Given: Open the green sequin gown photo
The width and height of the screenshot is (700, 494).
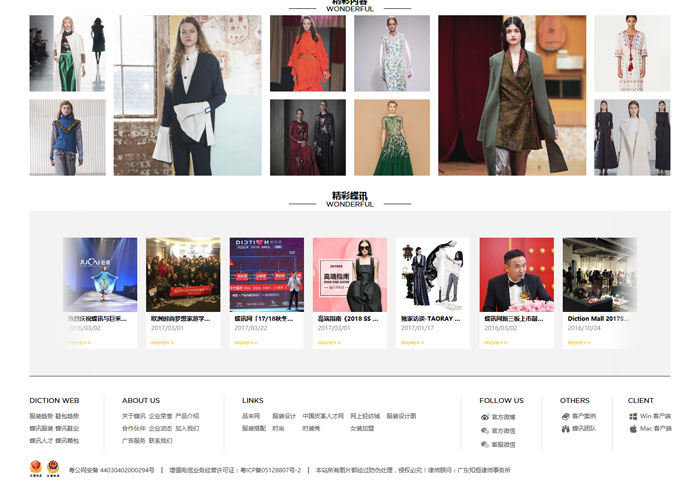Looking at the screenshot, I should pos(391,138).
